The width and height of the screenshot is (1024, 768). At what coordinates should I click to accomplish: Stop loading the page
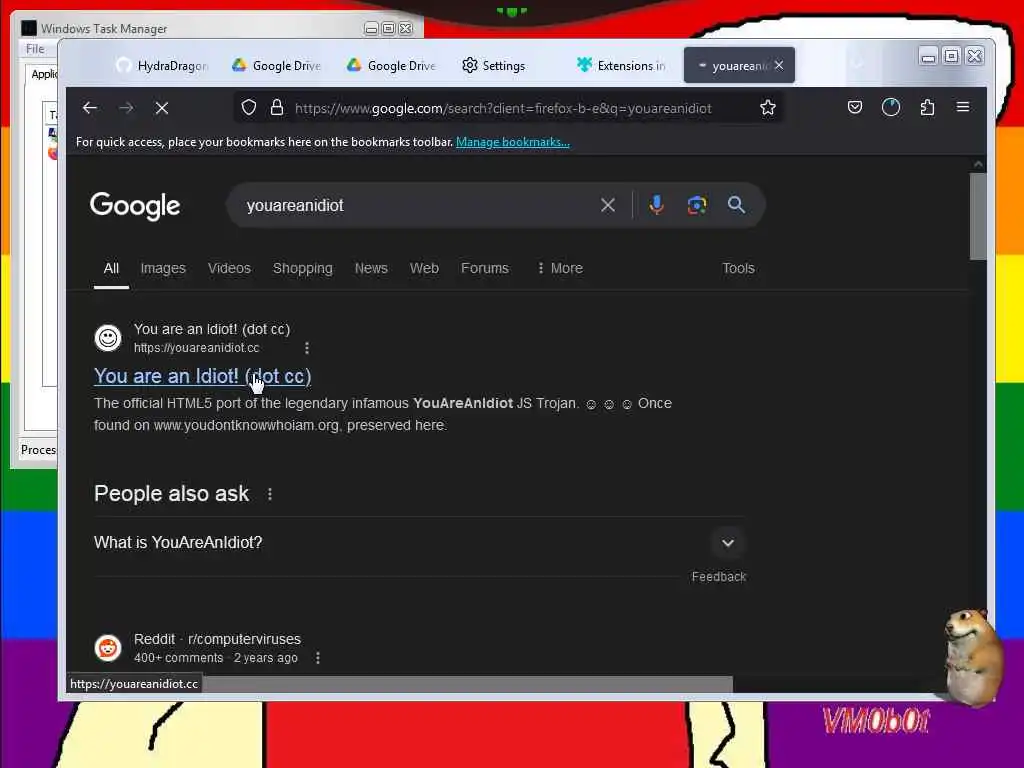pyautogui.click(x=162, y=108)
